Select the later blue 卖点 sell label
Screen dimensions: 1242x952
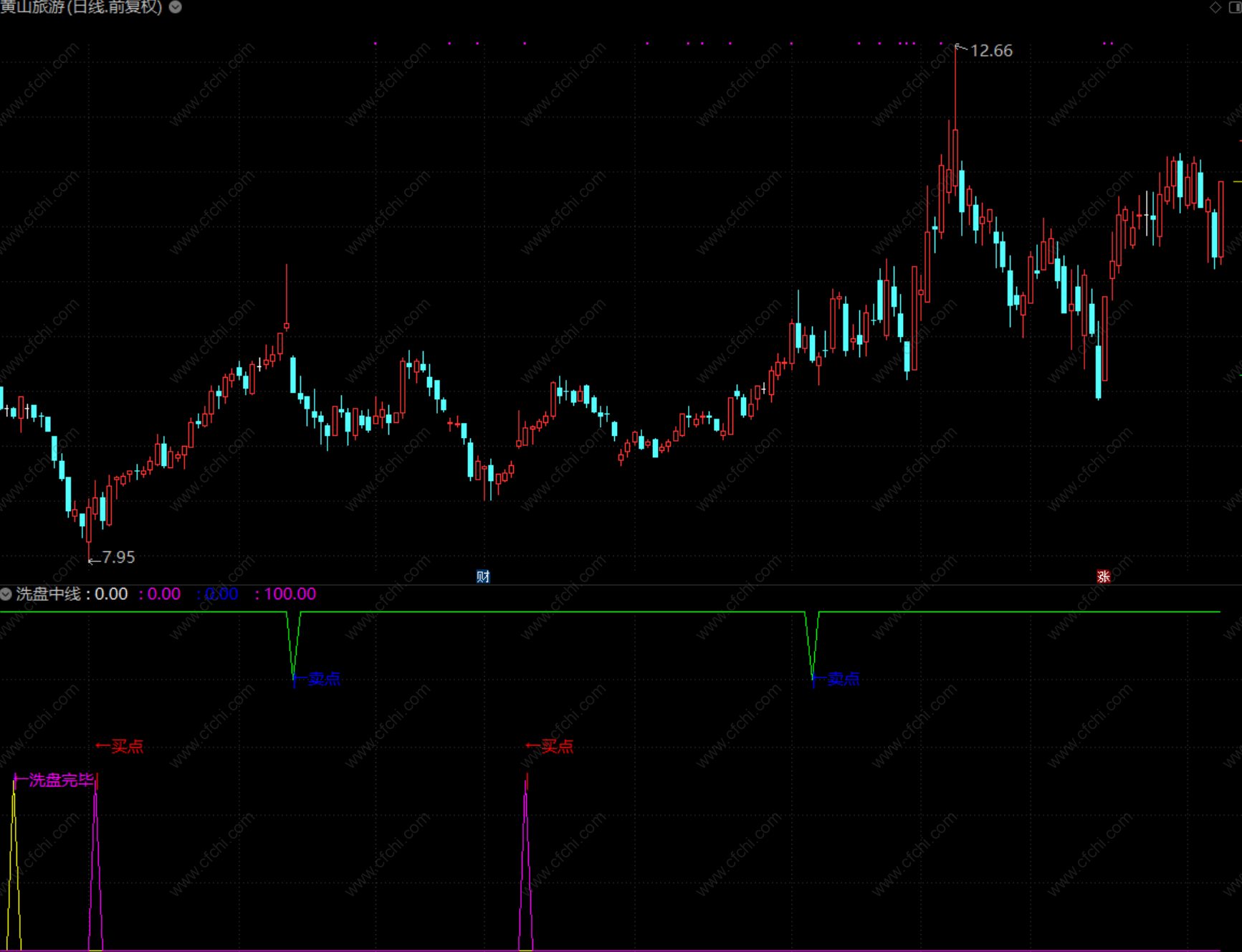pyautogui.click(x=843, y=679)
